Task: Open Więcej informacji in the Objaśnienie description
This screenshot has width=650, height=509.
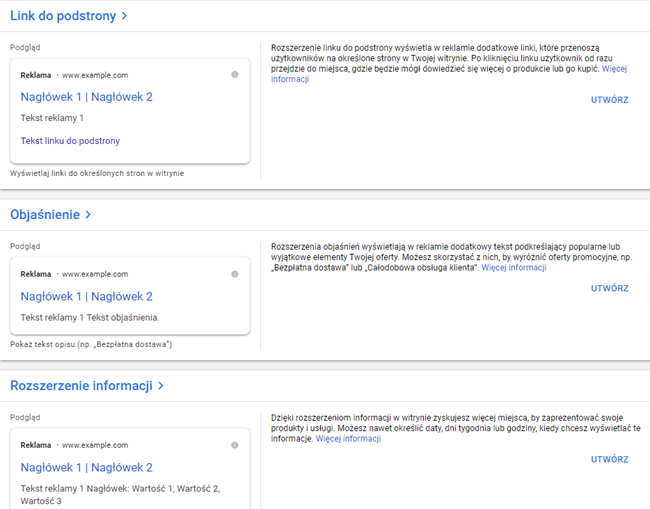Action: click(514, 268)
